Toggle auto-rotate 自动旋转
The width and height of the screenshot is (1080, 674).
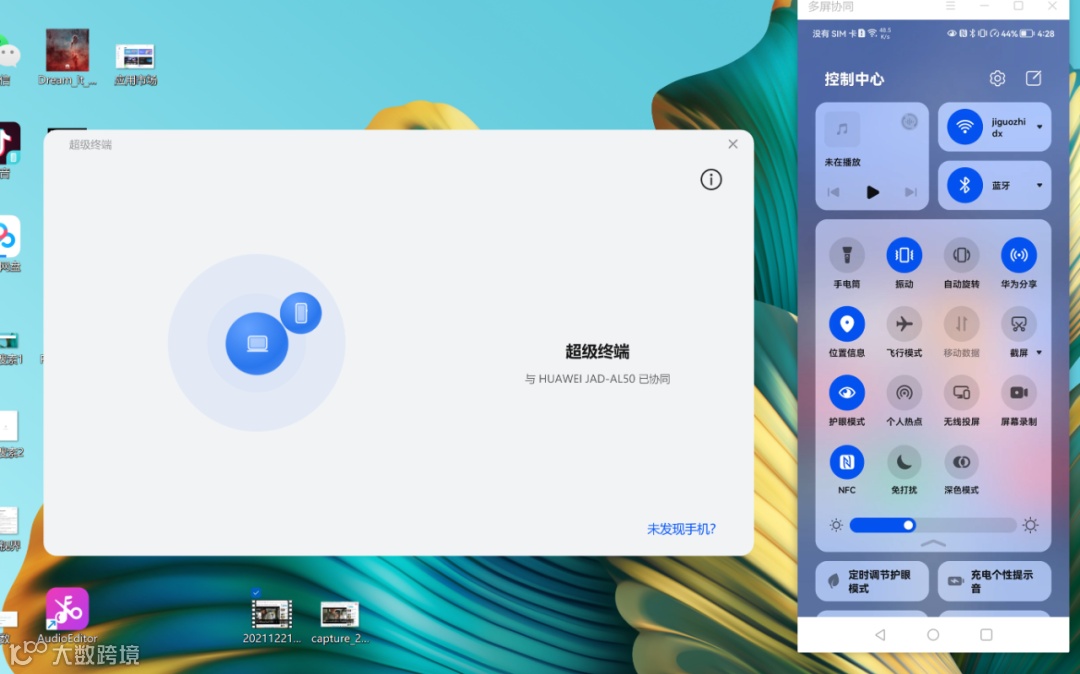tap(962, 255)
